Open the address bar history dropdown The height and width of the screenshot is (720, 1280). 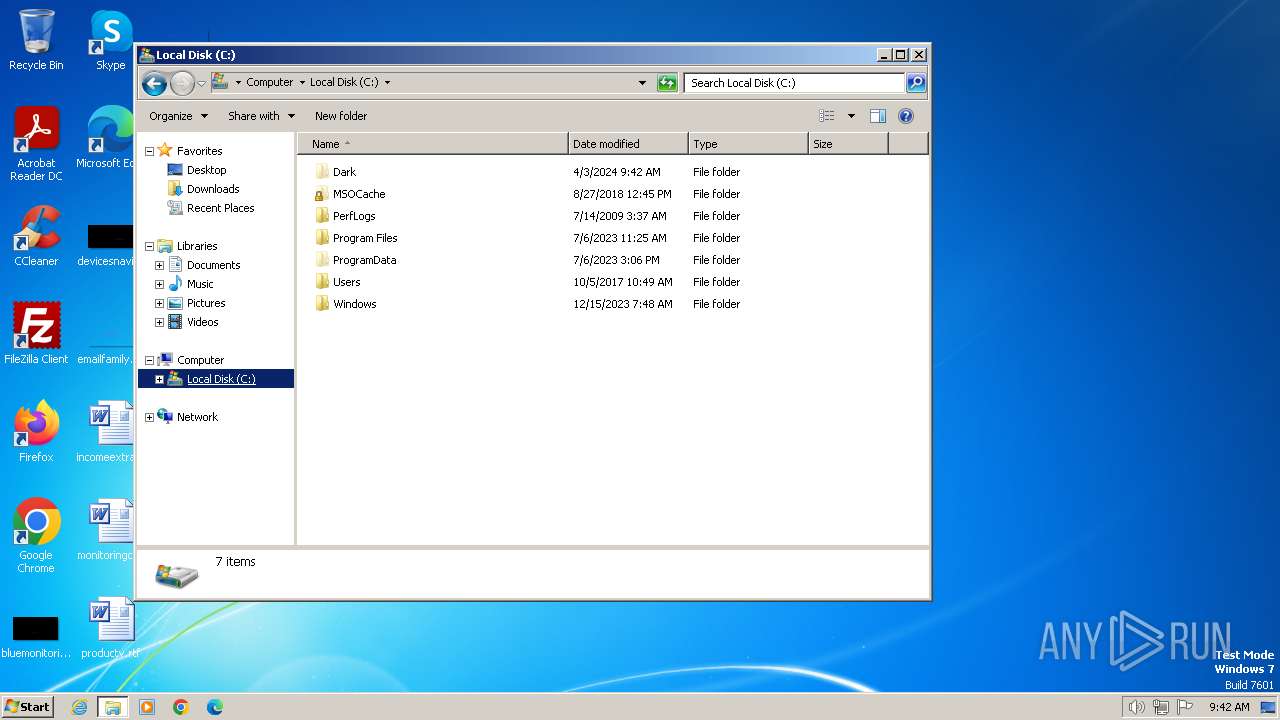(x=642, y=83)
